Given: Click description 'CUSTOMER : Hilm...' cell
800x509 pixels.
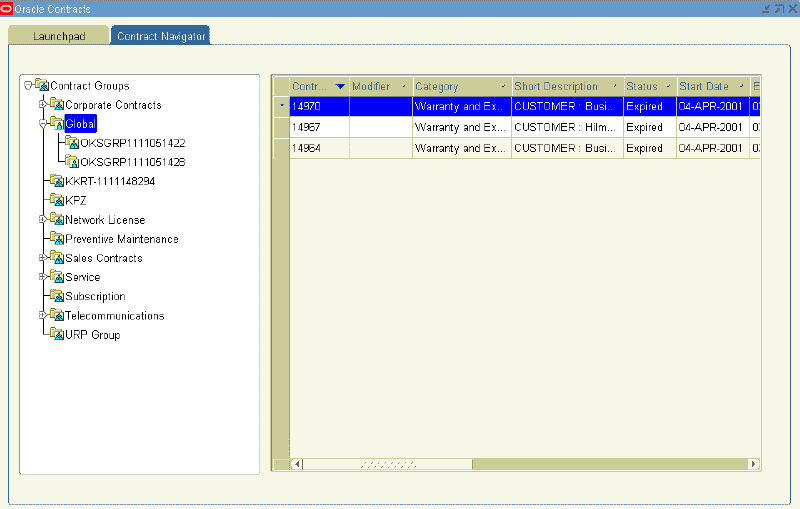Looking at the screenshot, I should (567, 127).
